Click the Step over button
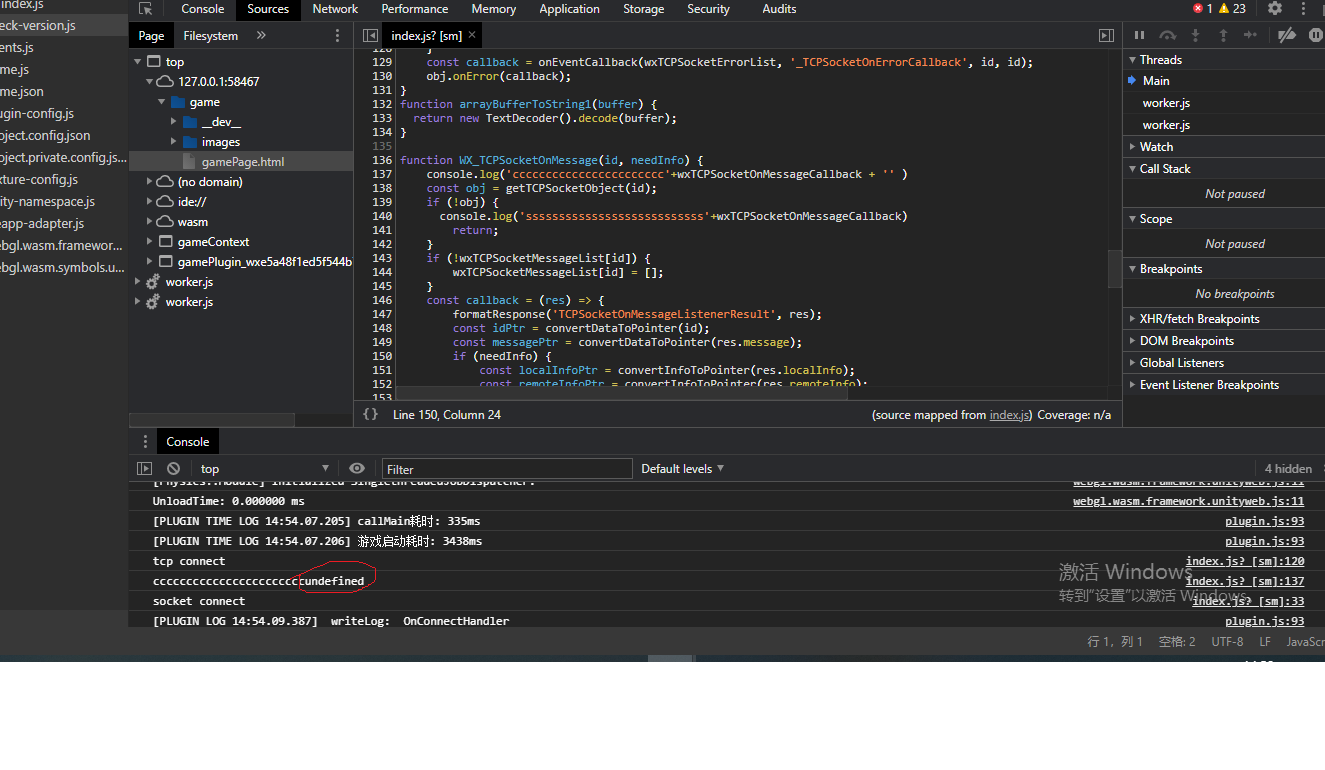 point(1167,35)
